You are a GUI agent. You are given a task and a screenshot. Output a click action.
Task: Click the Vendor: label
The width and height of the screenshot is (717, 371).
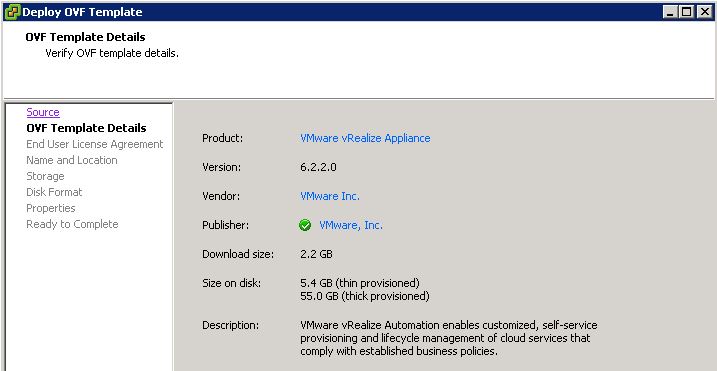point(221,196)
